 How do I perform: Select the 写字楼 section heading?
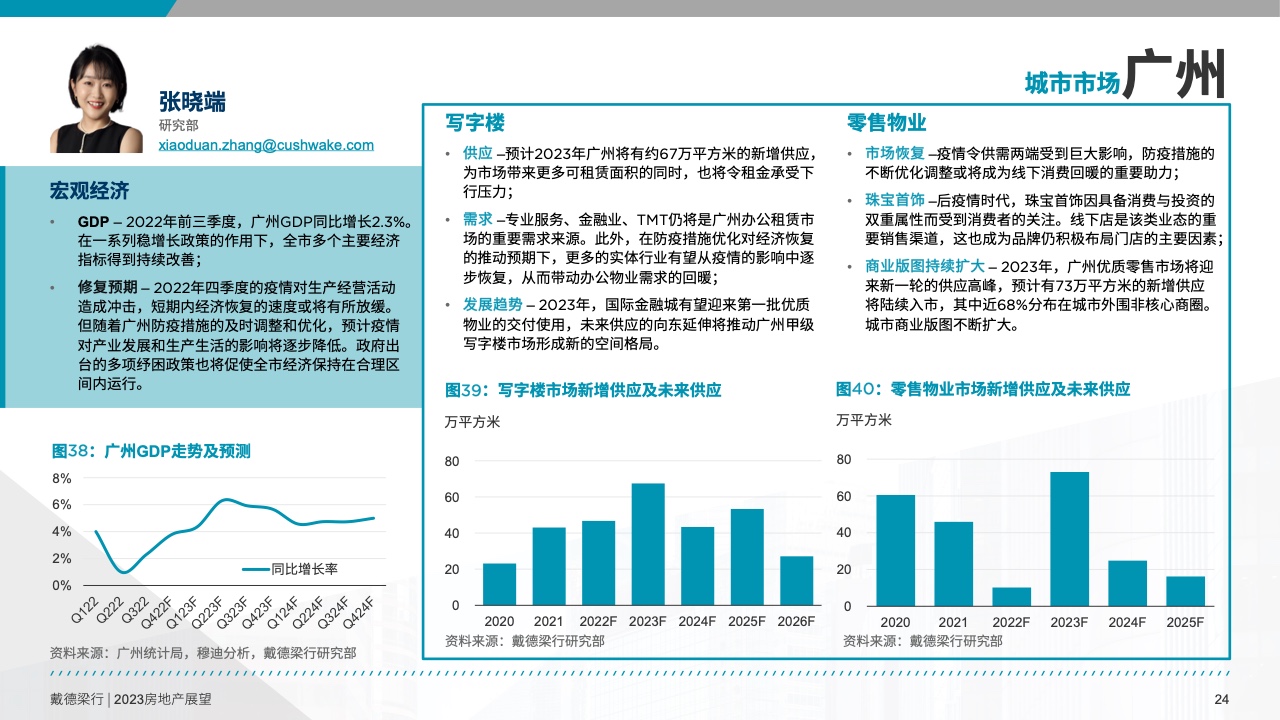[475, 123]
